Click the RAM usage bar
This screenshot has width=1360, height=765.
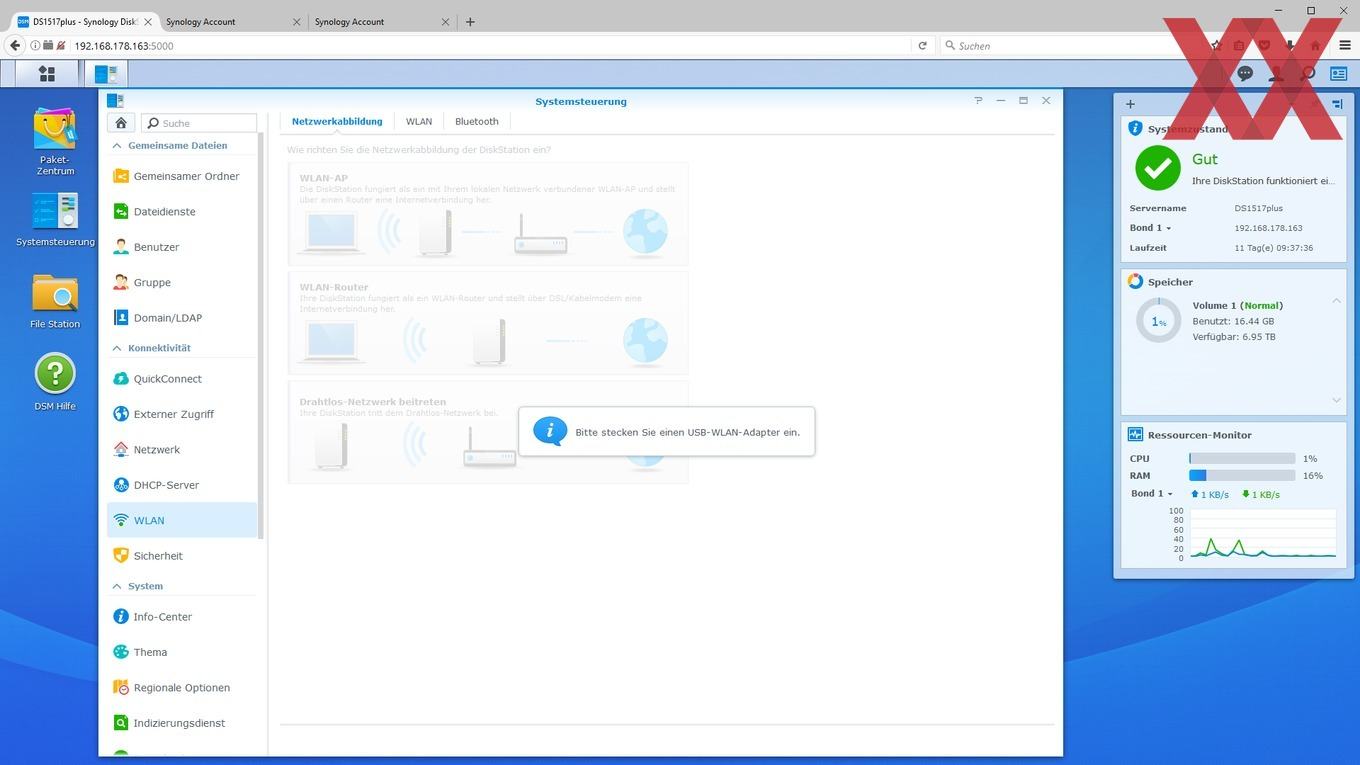[1242, 476]
